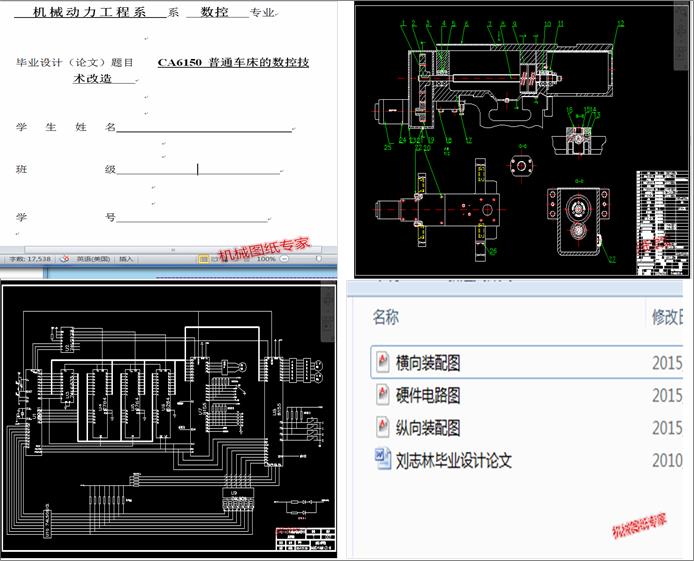
Task: Click the 机械动力工程系 department text
Action: coord(89,12)
